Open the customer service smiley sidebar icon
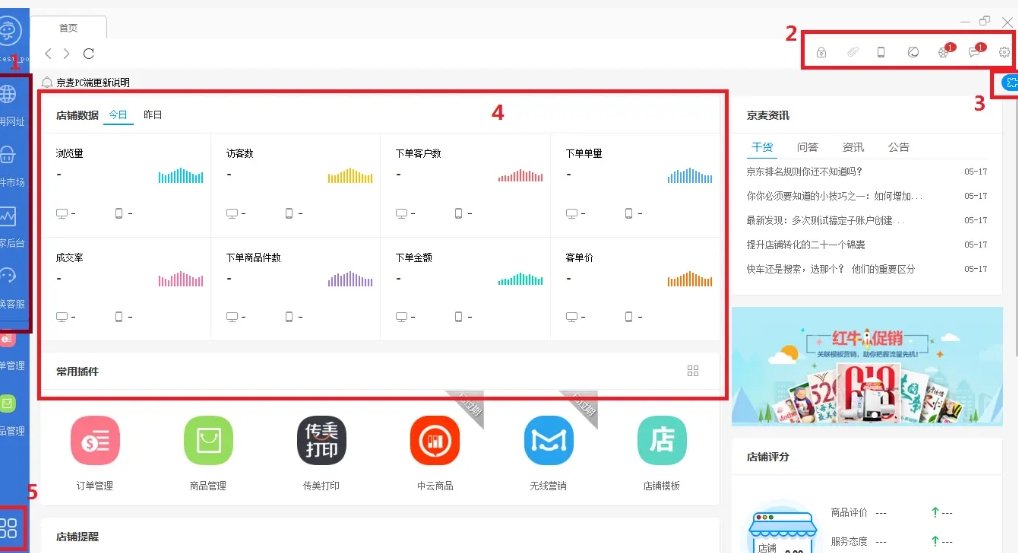Viewport: 1018px width, 553px height. pos(8,276)
